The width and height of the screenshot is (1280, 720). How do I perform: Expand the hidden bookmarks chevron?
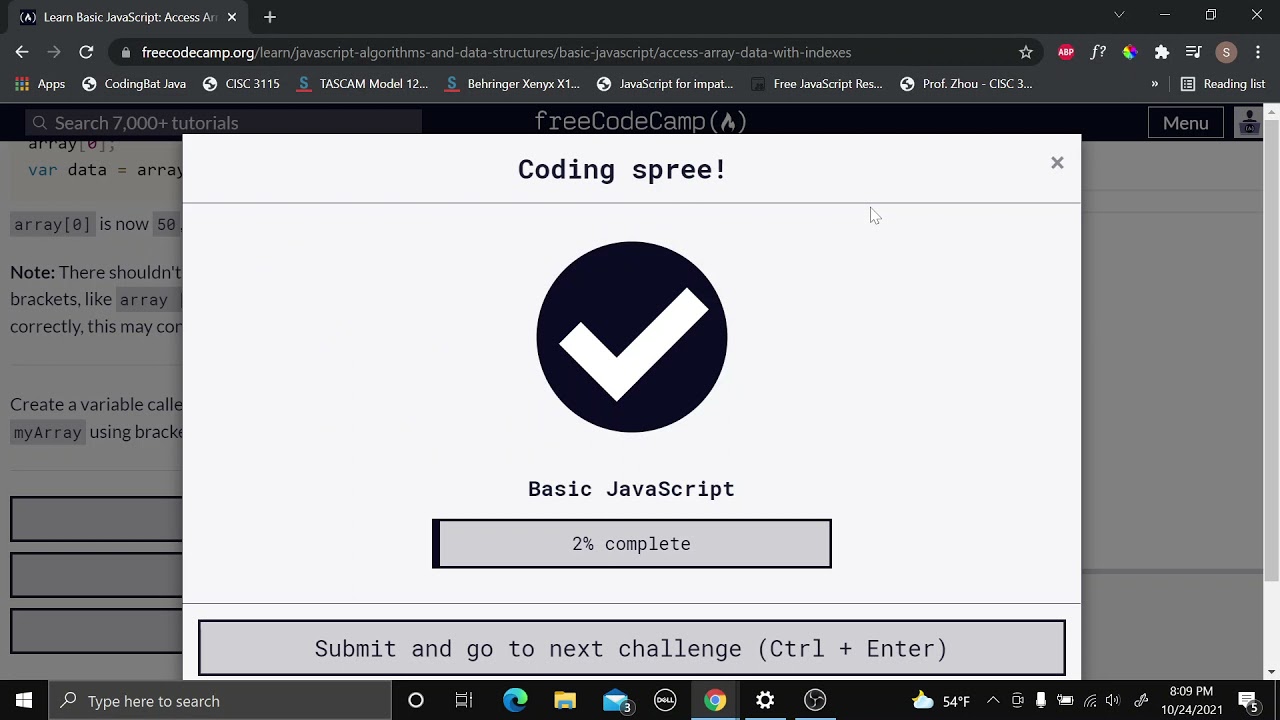click(1155, 84)
